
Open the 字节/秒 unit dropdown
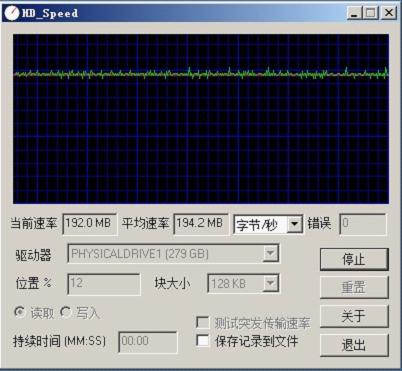tap(294, 224)
